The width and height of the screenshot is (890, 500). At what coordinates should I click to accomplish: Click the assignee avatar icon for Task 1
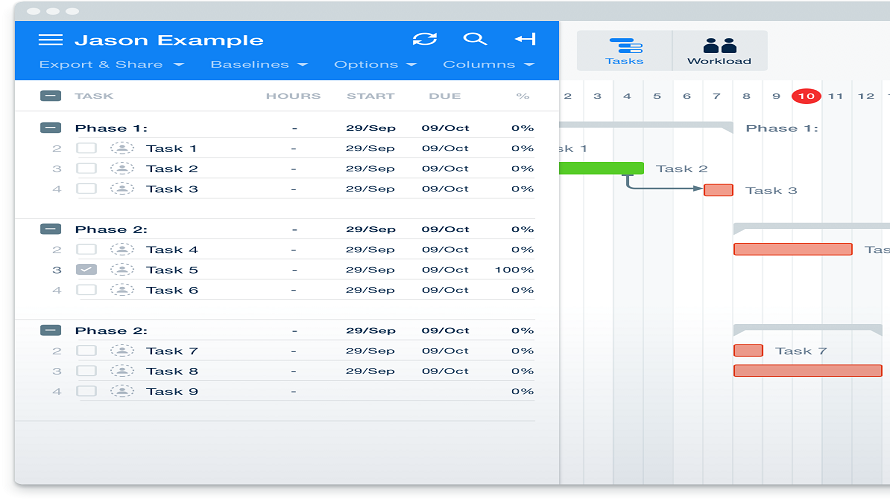[122, 148]
